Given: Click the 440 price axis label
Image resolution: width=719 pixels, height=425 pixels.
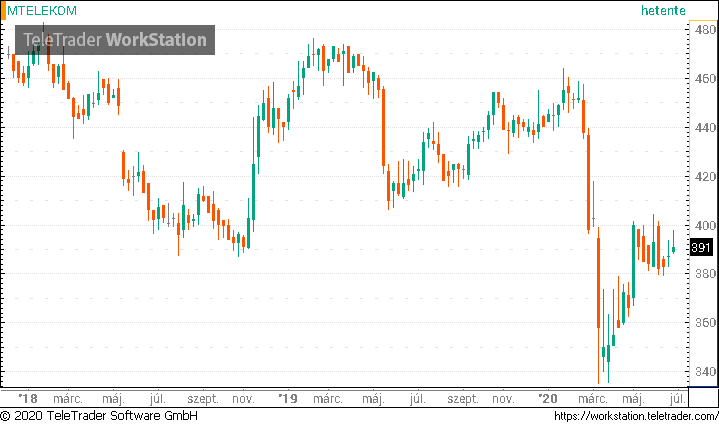Looking at the screenshot, I should pos(705,127).
